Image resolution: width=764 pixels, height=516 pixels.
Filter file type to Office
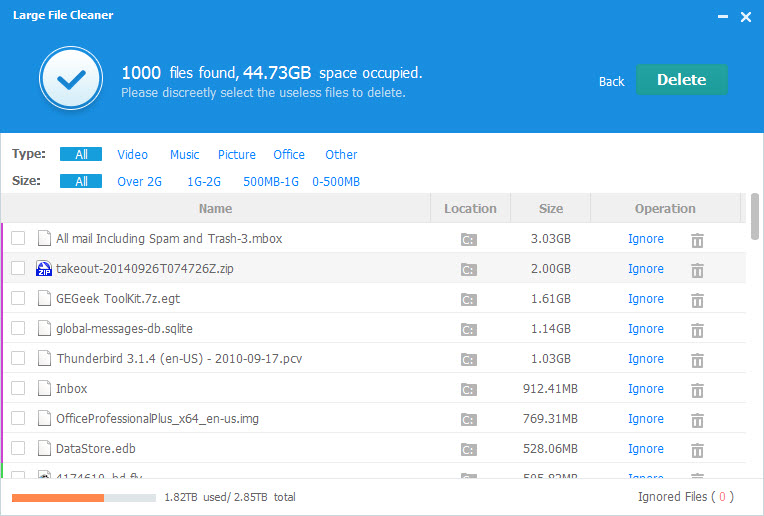click(x=289, y=154)
